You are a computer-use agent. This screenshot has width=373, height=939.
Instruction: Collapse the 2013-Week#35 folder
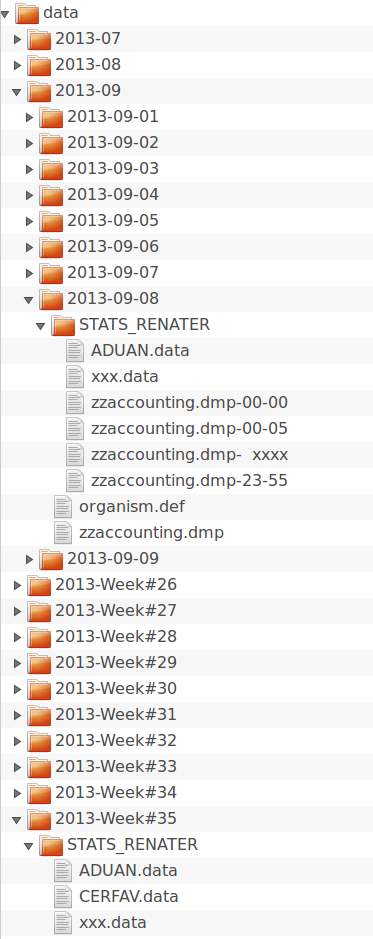click(x=17, y=819)
